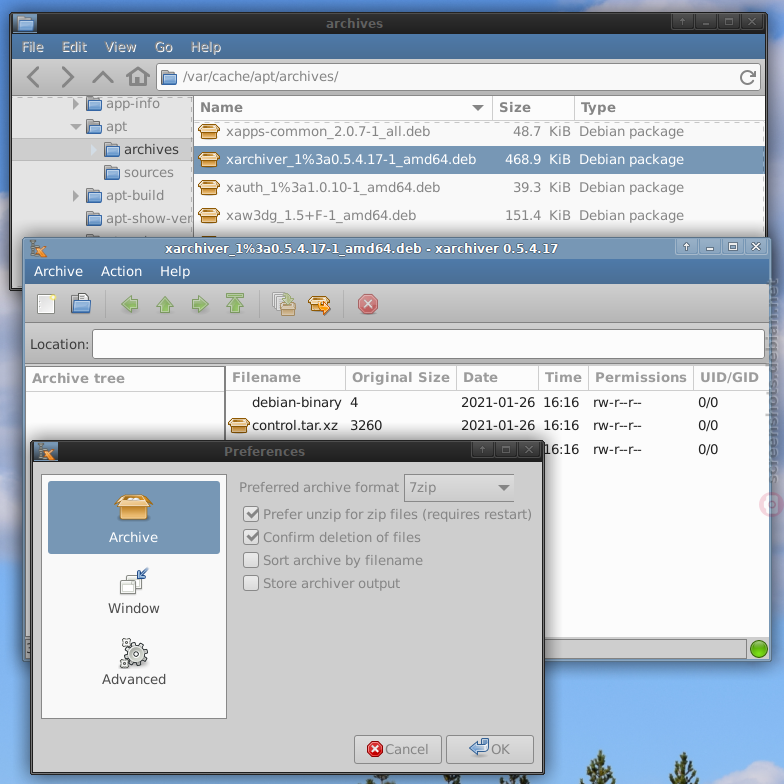Screen dimensions: 784x784
Task: Expand the app-info folder in tree
Action: pyautogui.click(x=76, y=104)
